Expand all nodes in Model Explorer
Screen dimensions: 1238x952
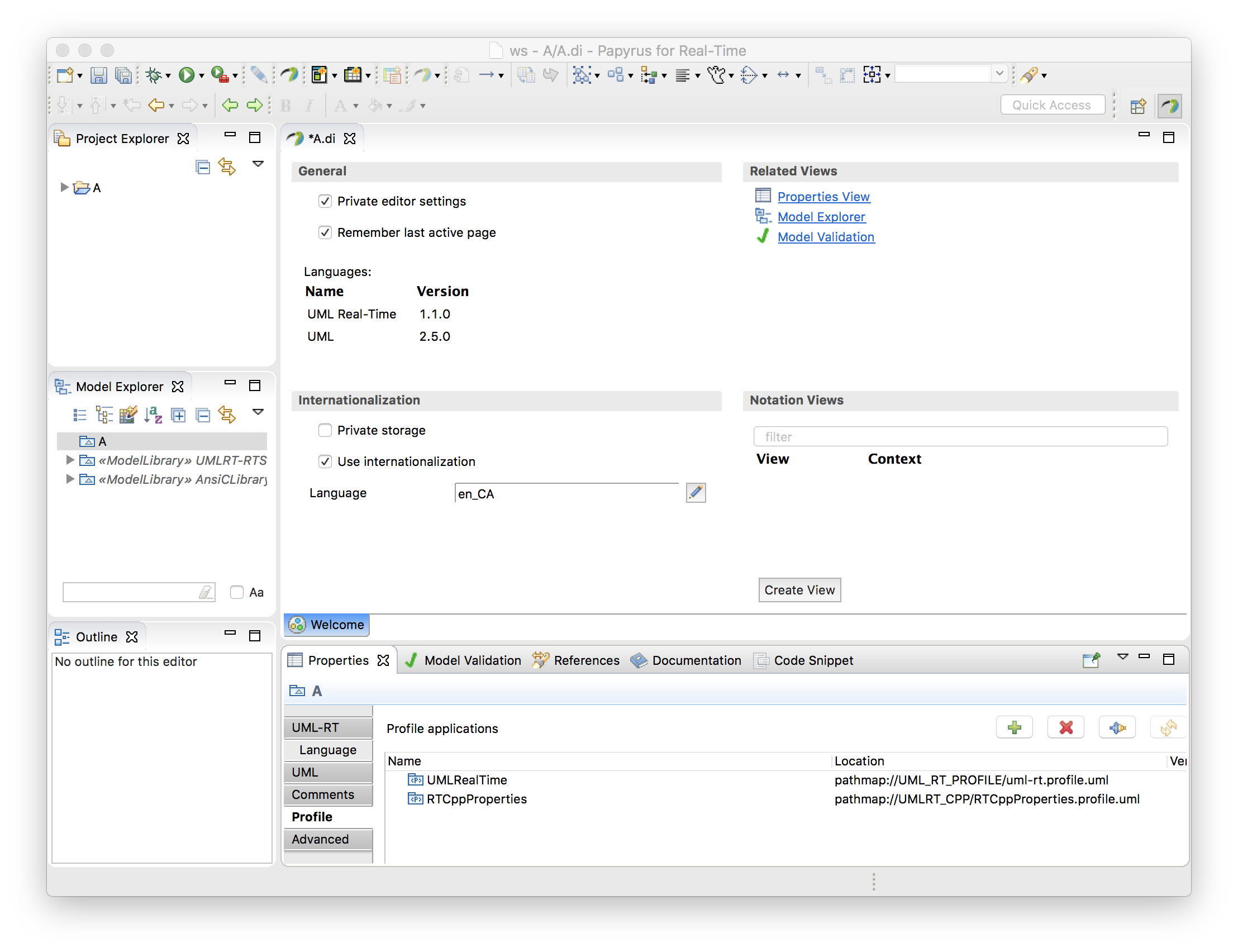coord(178,415)
